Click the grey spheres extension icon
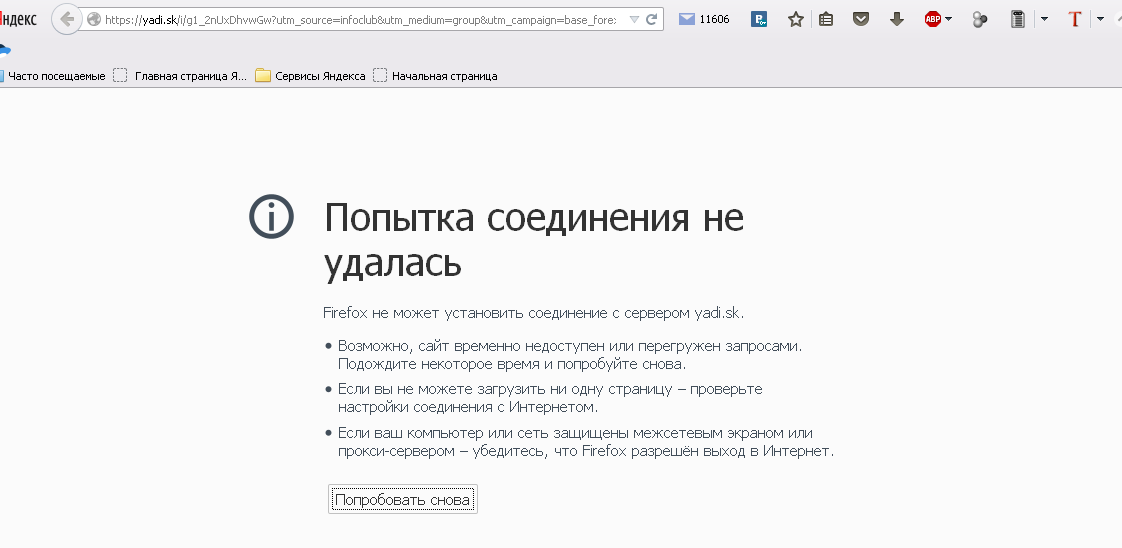Viewport: 1122px width, 548px height. tap(980, 19)
